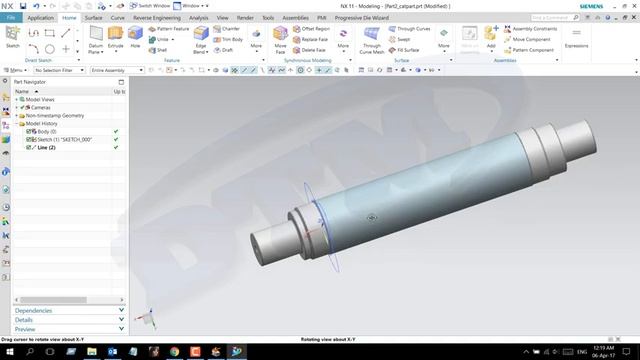This screenshot has width=640, height=360.
Task: Open File Explorer from taskbar
Action: [92, 351]
